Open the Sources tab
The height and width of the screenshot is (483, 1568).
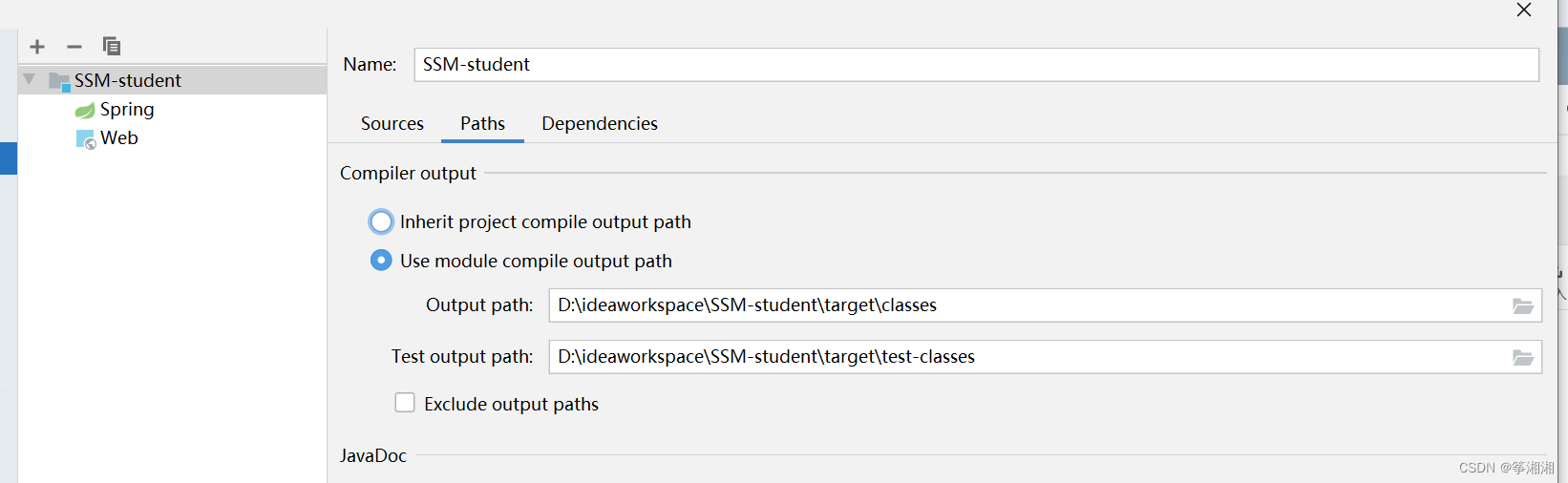392,124
